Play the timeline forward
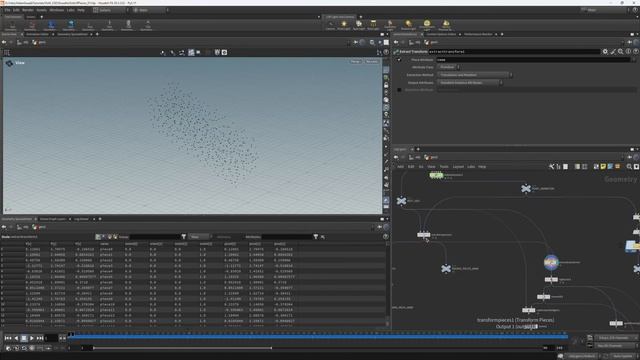This screenshot has width=640, height=360. click(31, 338)
